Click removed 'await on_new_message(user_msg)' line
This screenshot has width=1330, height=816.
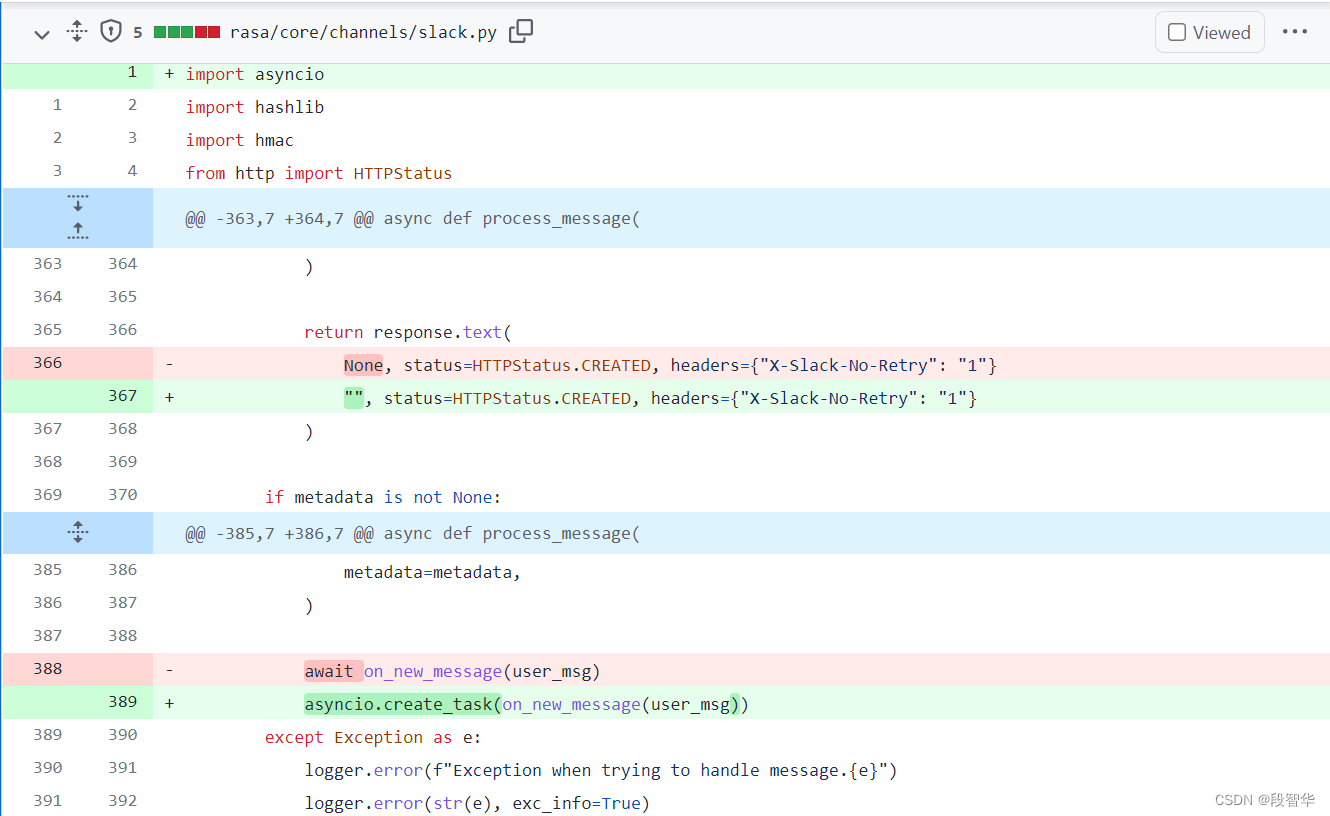click(453, 671)
